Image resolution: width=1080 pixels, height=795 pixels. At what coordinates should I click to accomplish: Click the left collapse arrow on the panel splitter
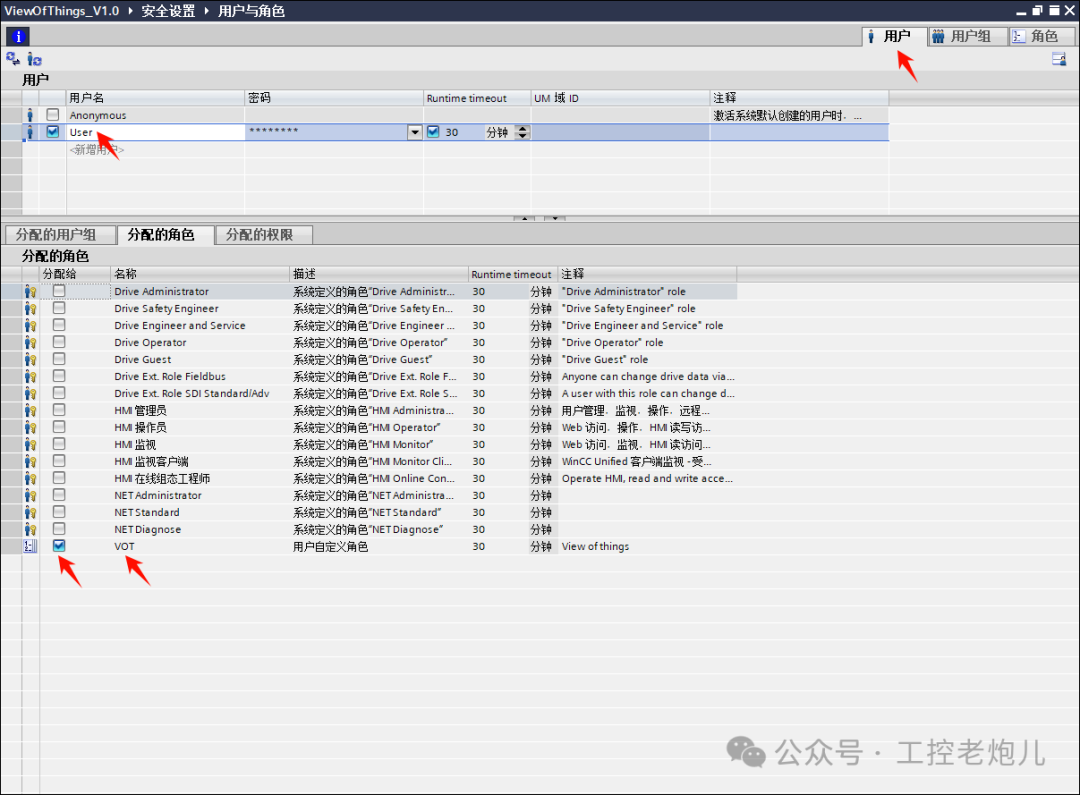pyautogui.click(x=524, y=218)
